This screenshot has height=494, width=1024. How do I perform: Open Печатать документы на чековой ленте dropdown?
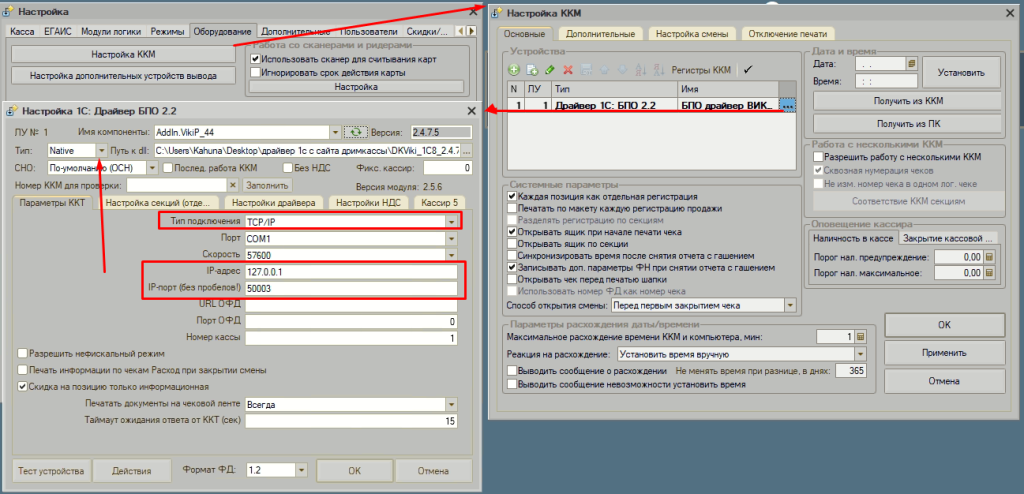click(451, 404)
